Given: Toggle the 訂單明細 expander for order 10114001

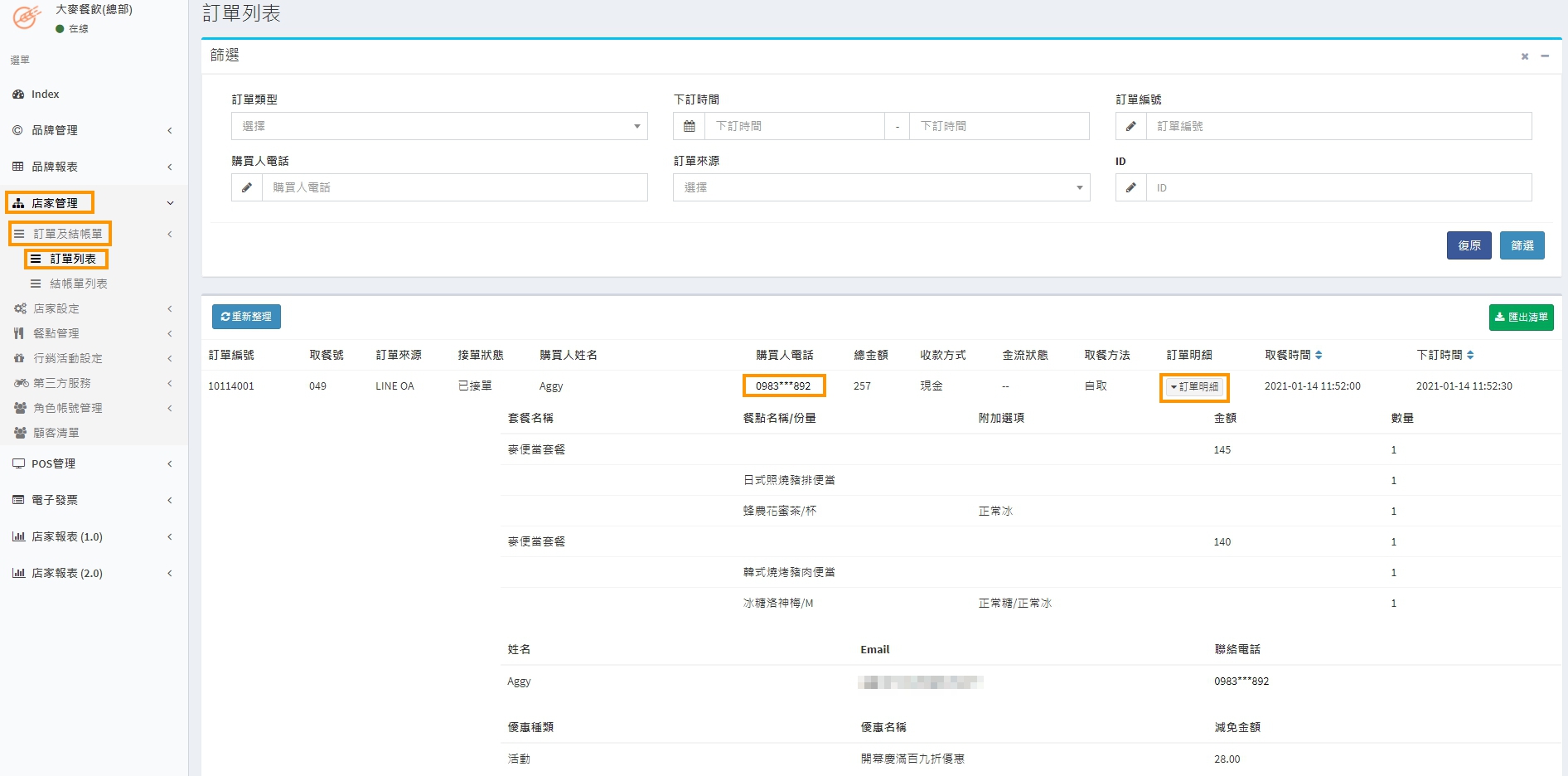Looking at the screenshot, I should 1194,387.
